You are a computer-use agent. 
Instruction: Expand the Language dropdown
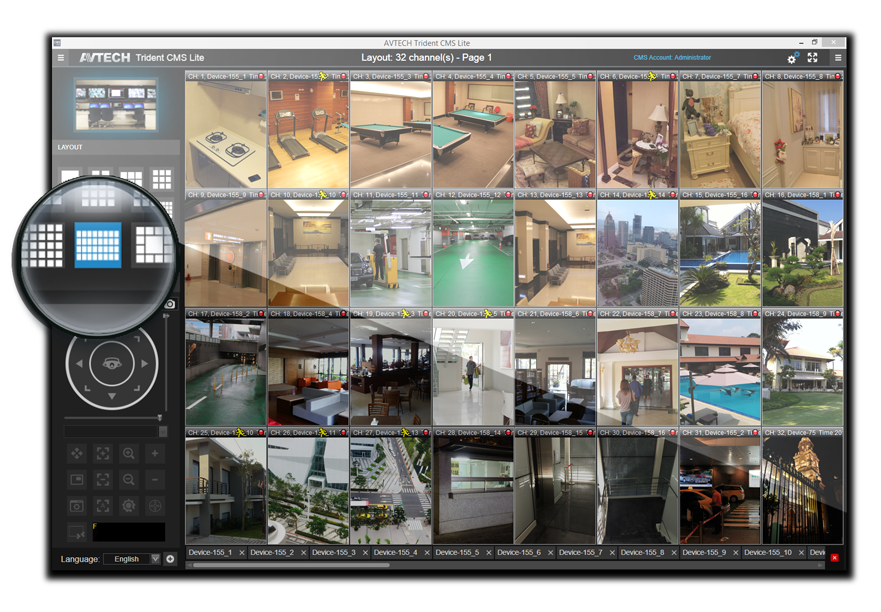pyautogui.click(x=155, y=559)
